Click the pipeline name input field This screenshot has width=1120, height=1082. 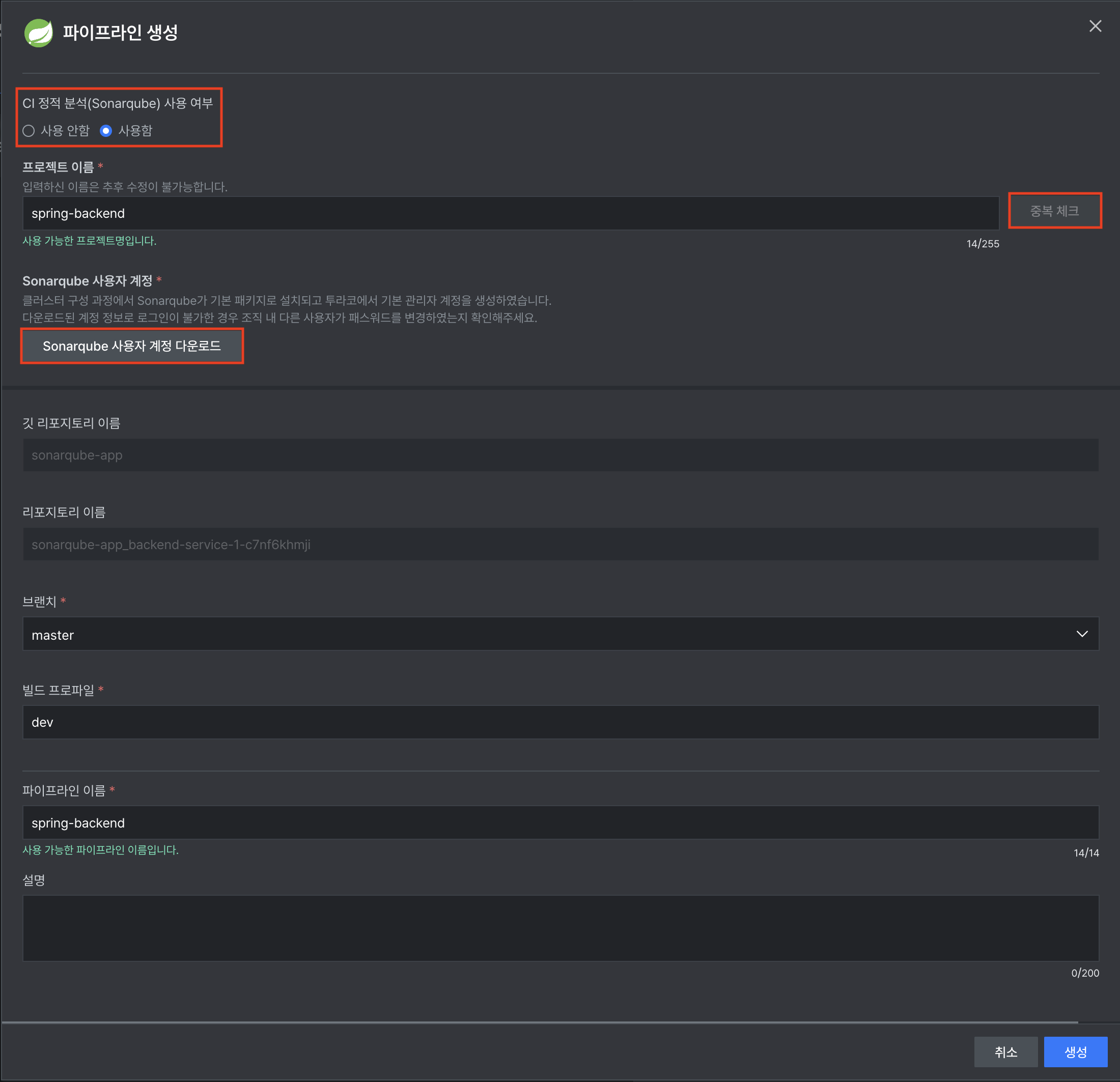point(560,822)
